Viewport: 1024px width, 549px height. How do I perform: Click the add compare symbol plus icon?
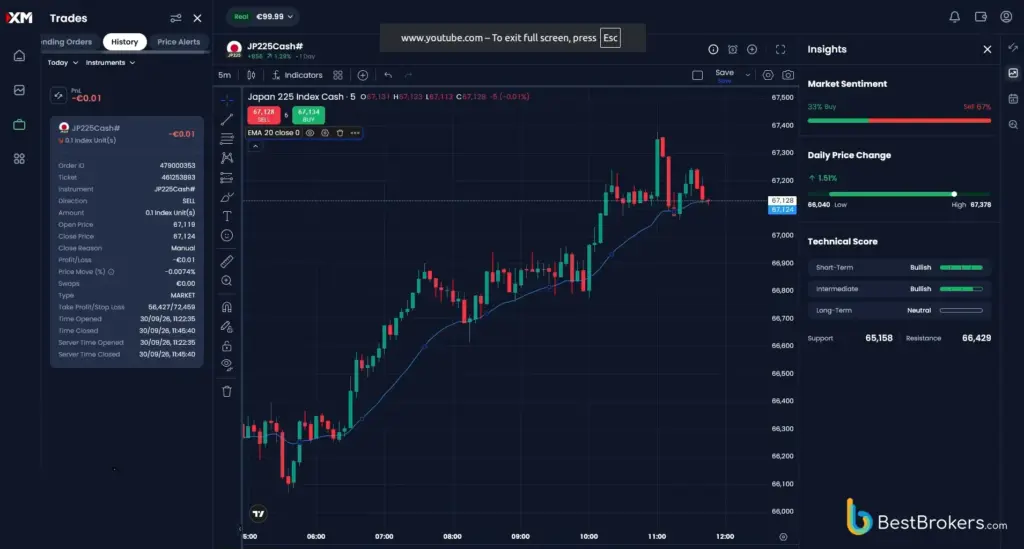tap(362, 75)
